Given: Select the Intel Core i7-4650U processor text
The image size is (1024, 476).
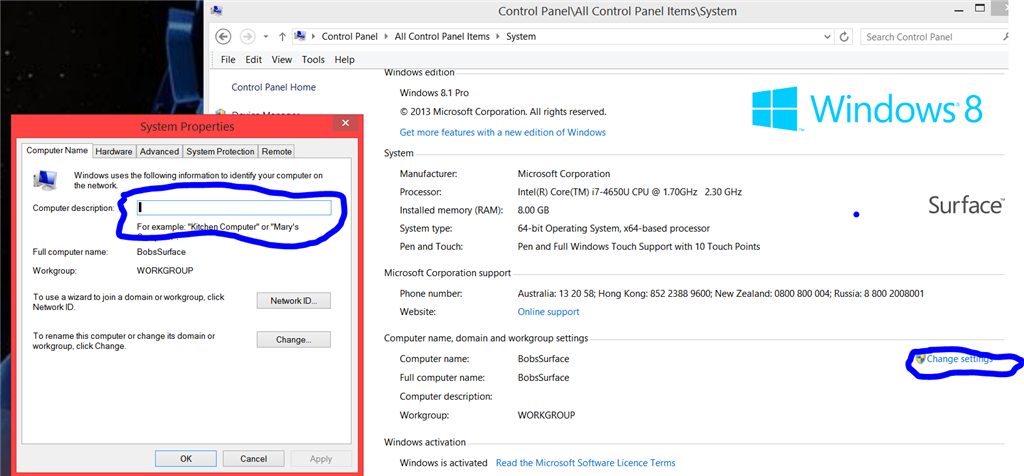Looking at the screenshot, I should 630,192.
